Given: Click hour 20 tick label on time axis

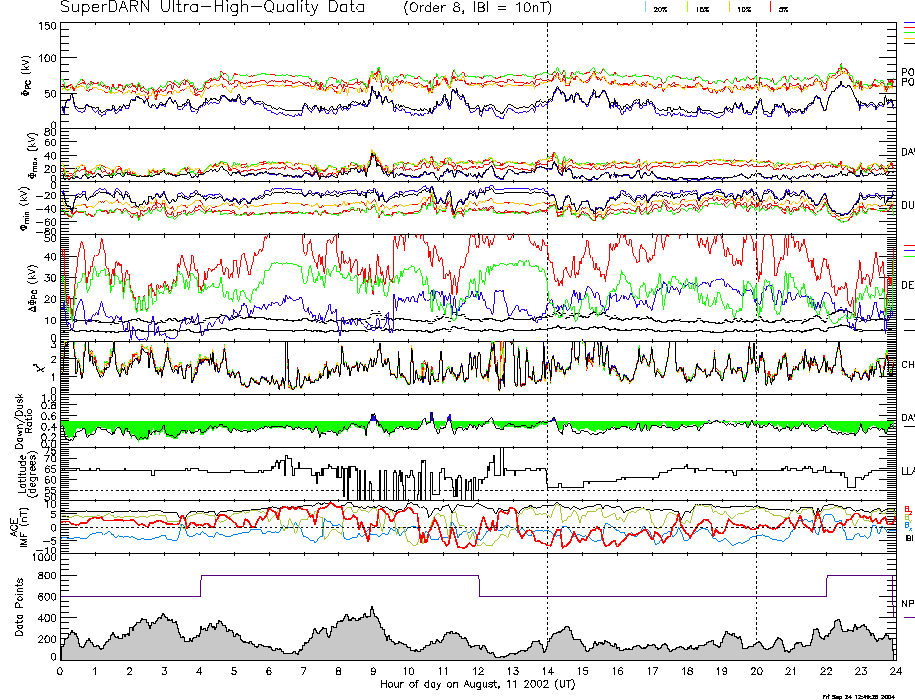Looking at the screenshot, I should pos(756,671).
